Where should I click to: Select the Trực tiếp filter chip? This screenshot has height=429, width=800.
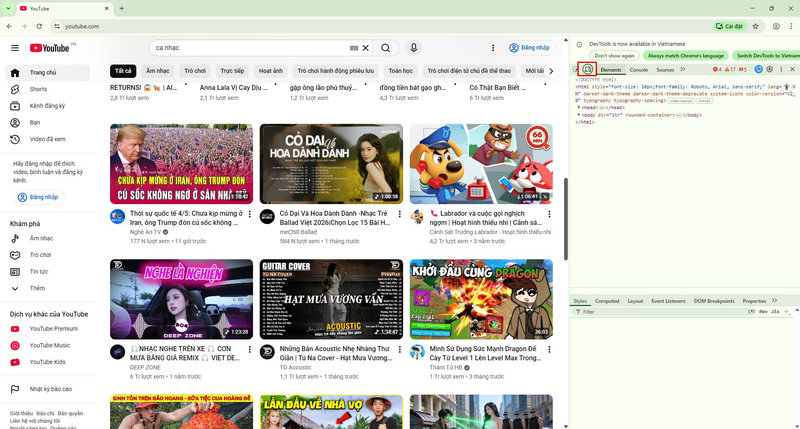point(232,71)
